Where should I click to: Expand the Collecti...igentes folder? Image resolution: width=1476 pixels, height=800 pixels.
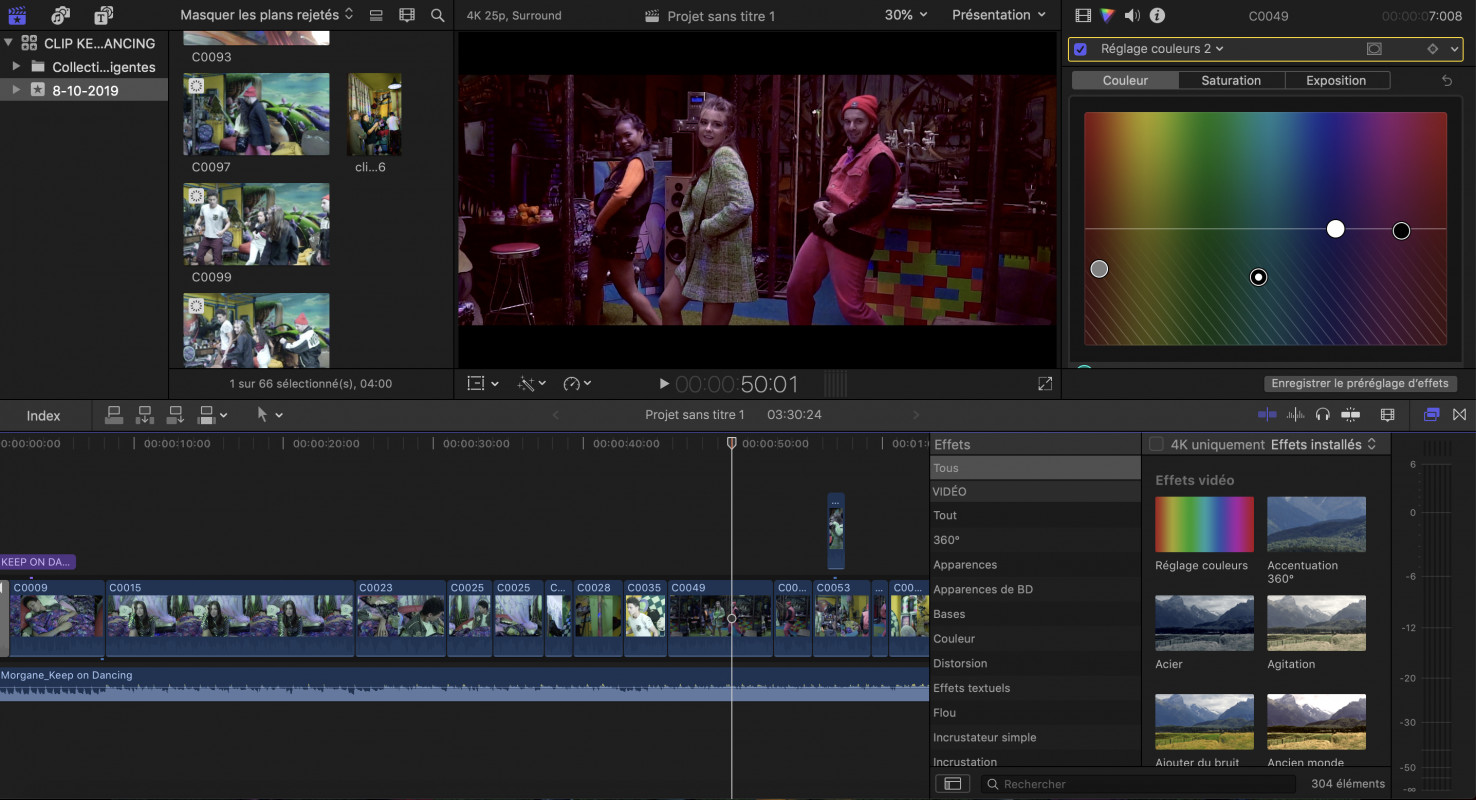coord(16,66)
